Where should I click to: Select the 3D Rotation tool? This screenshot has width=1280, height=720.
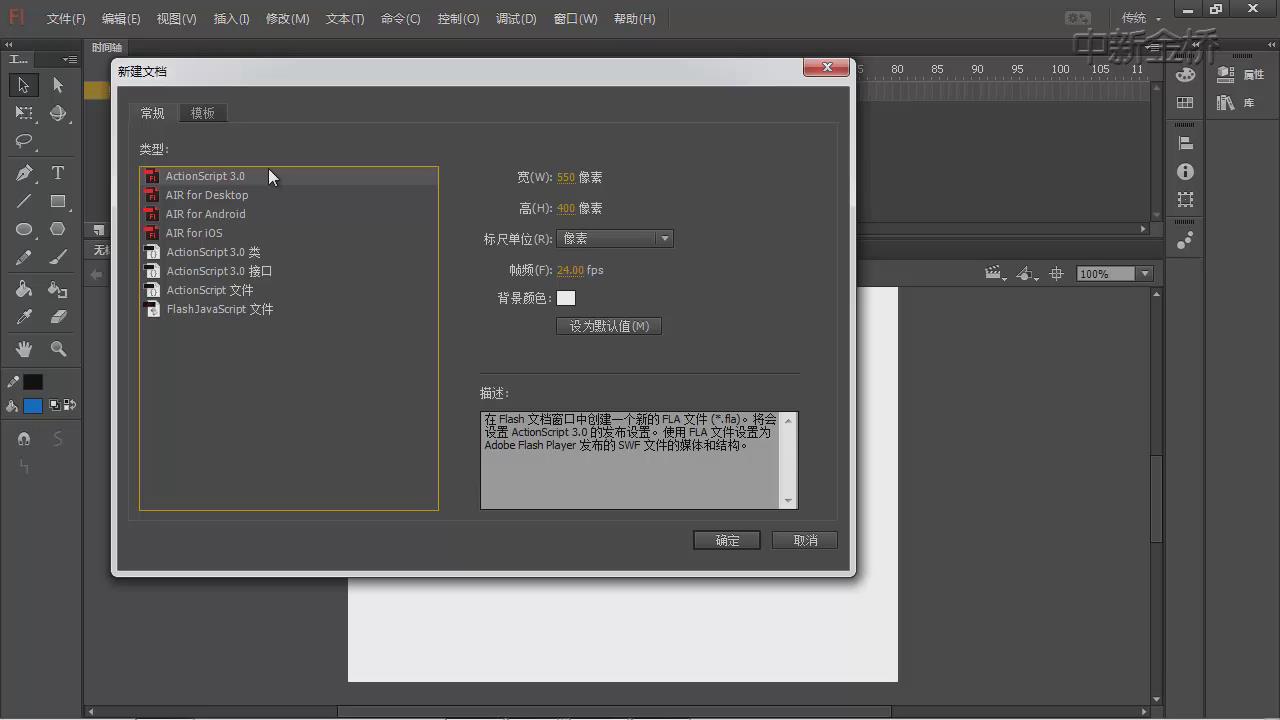58,113
